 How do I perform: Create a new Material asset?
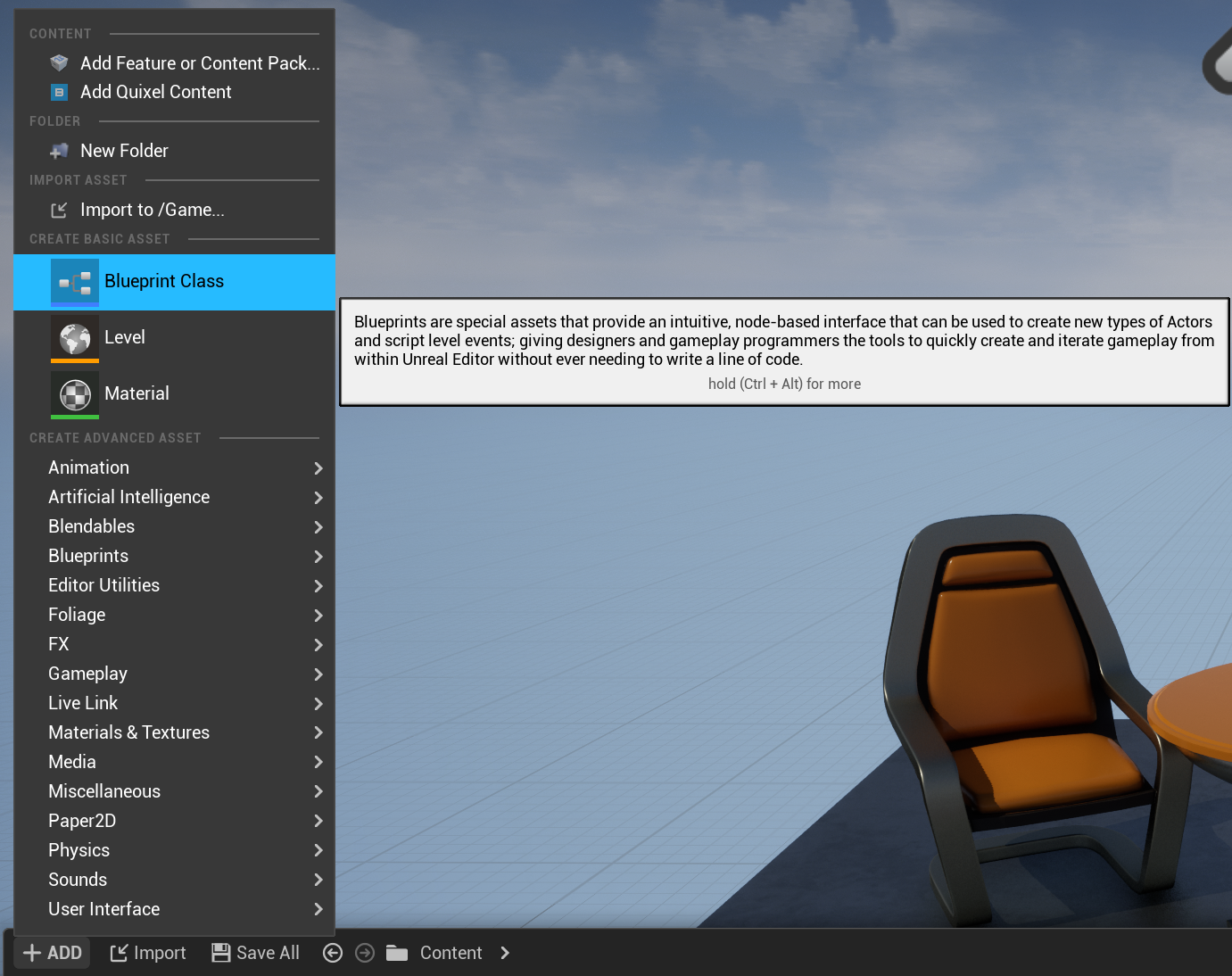point(175,394)
